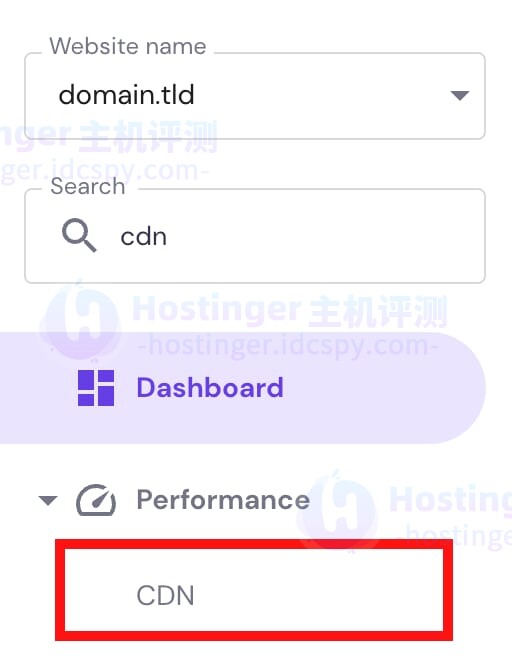Click the Dashboard grid icon
Screen dimensions: 512x658
click(x=96, y=388)
